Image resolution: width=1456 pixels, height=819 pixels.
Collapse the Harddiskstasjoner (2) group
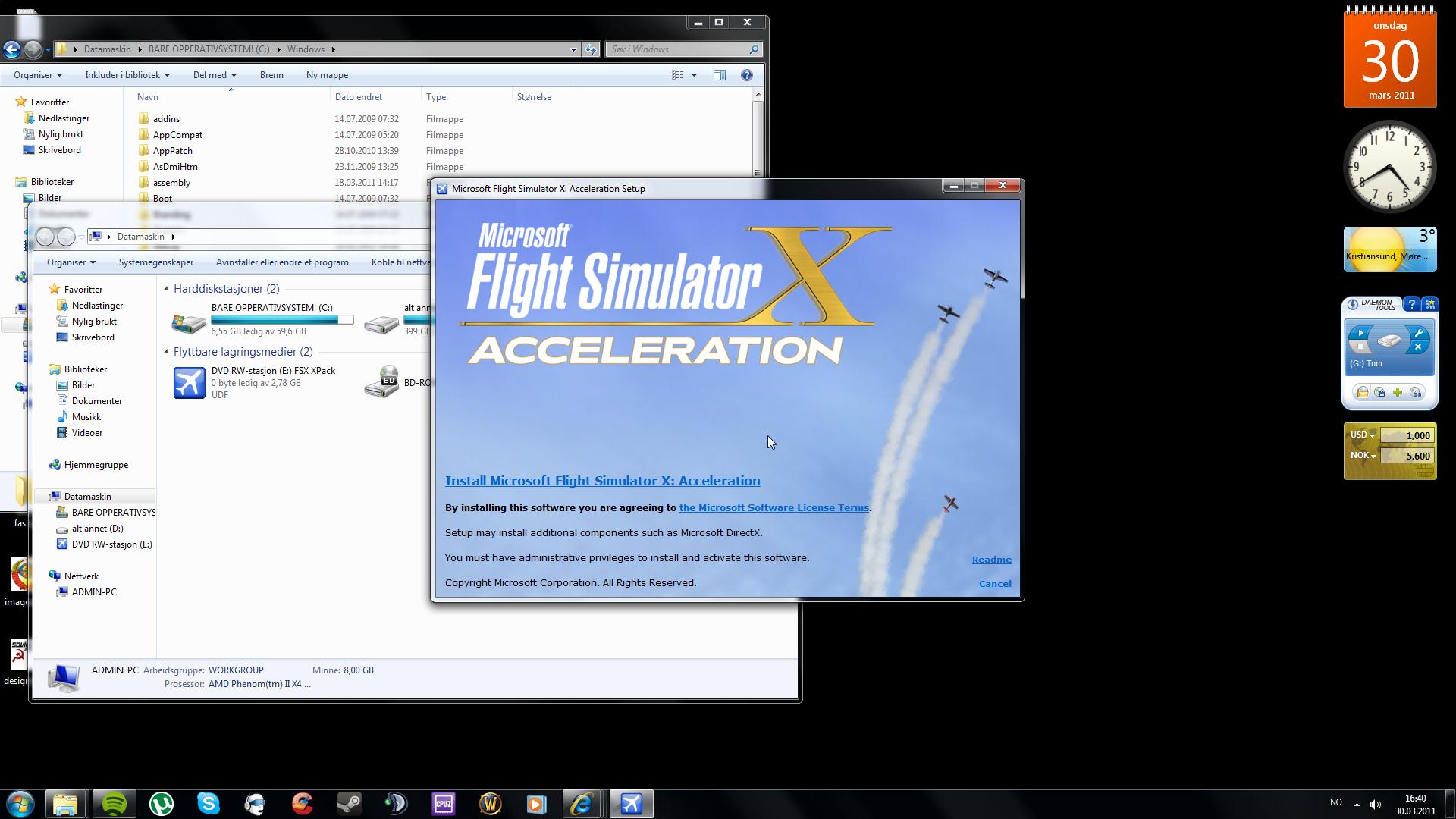(167, 289)
